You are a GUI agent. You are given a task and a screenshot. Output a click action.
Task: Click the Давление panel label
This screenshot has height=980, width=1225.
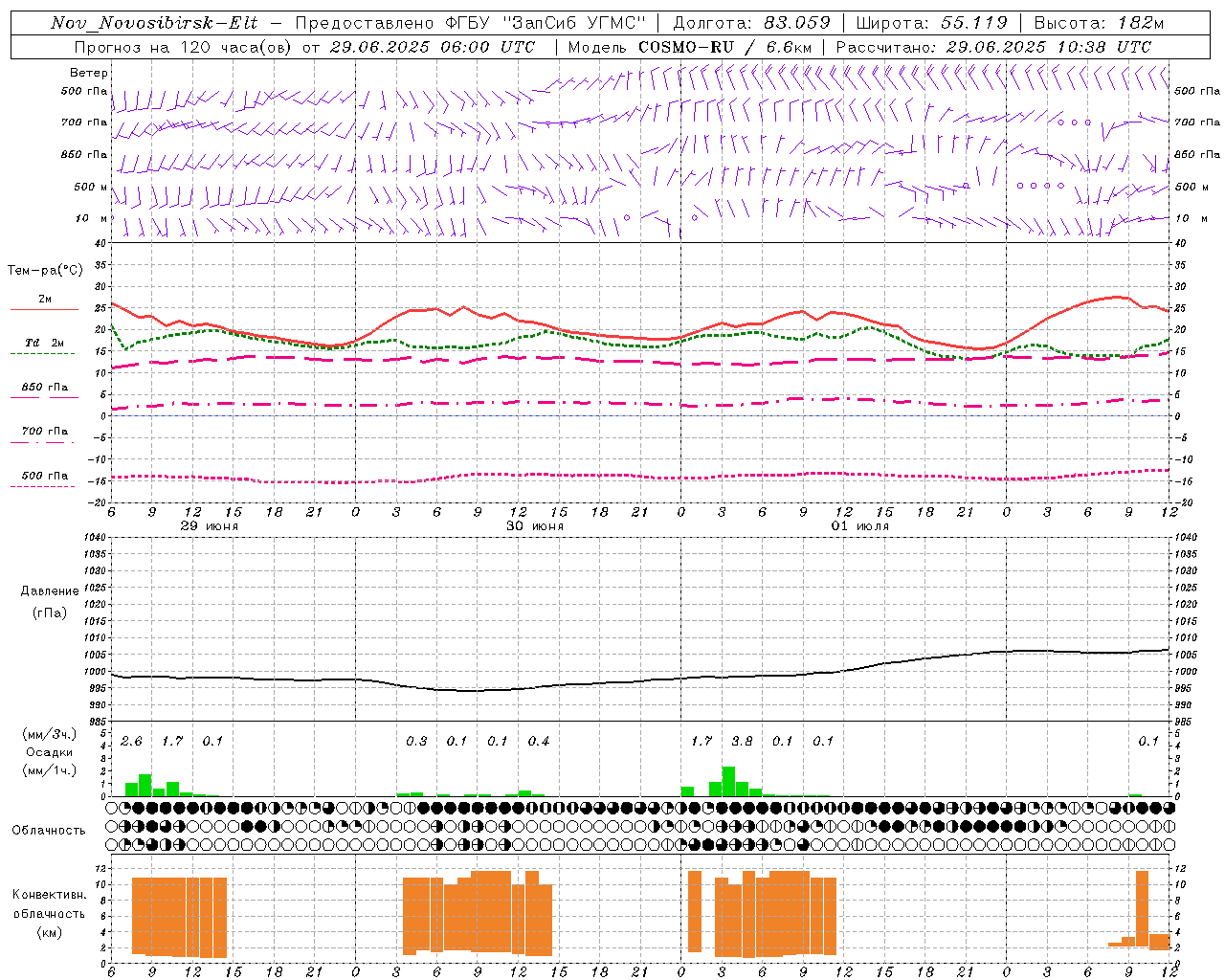(x=50, y=591)
